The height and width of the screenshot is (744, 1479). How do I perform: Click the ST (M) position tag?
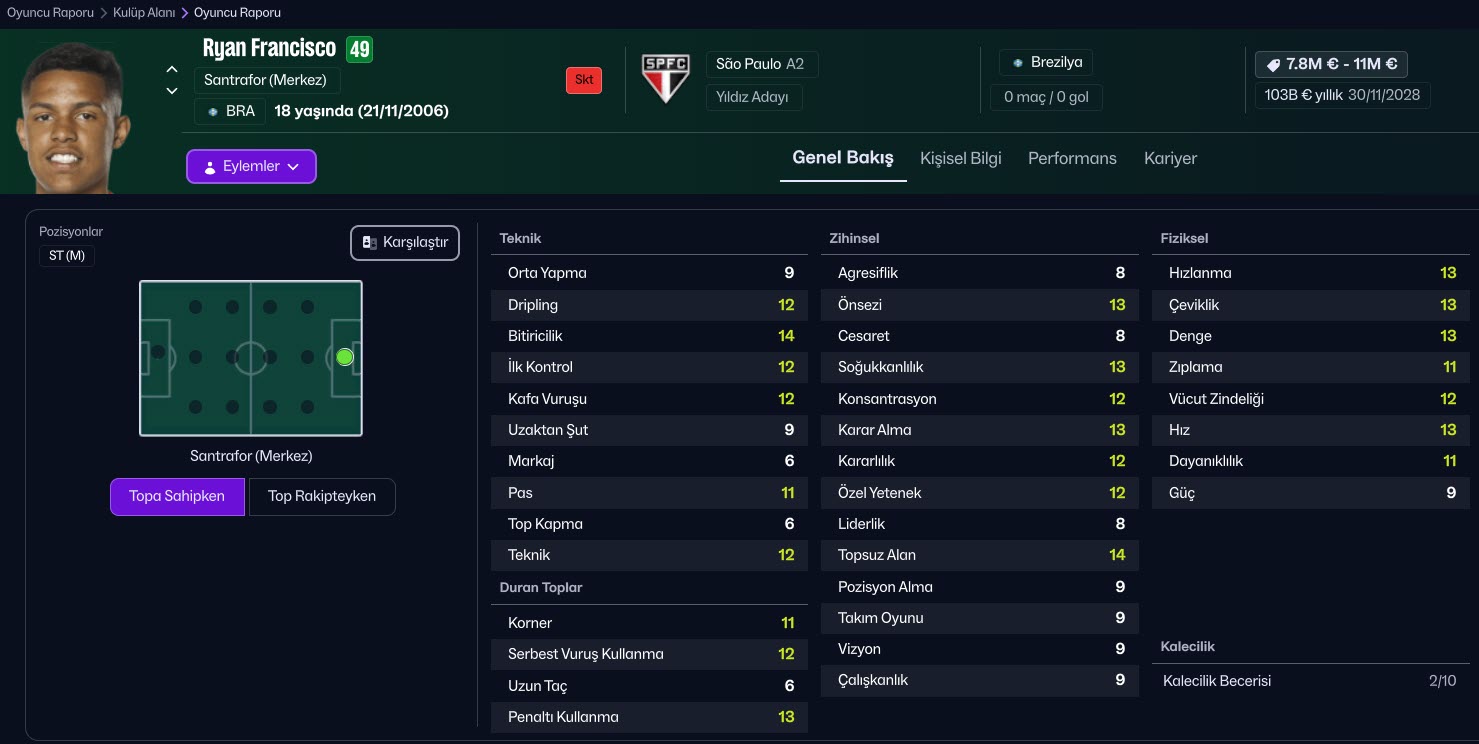point(67,255)
